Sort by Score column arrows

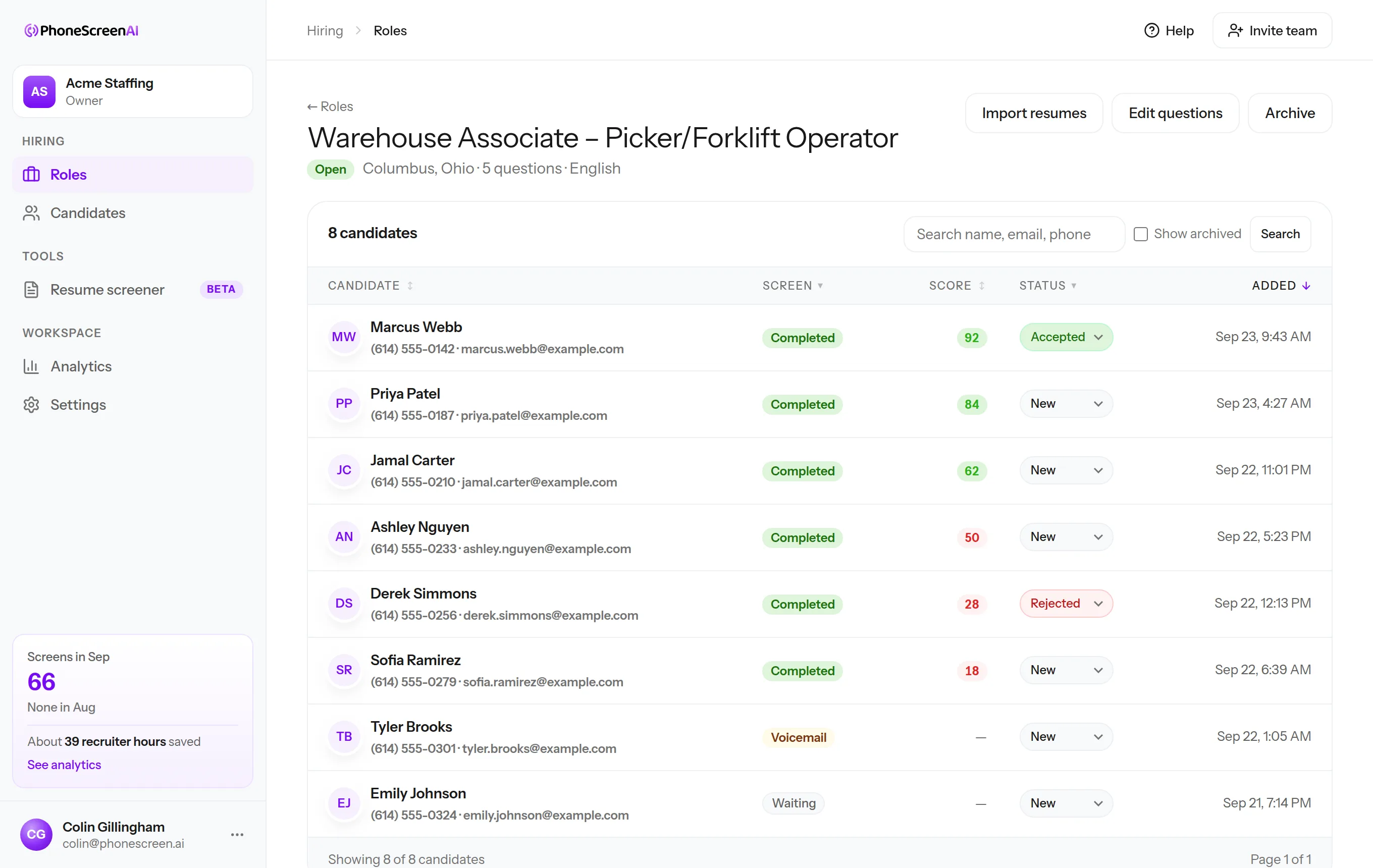point(982,286)
